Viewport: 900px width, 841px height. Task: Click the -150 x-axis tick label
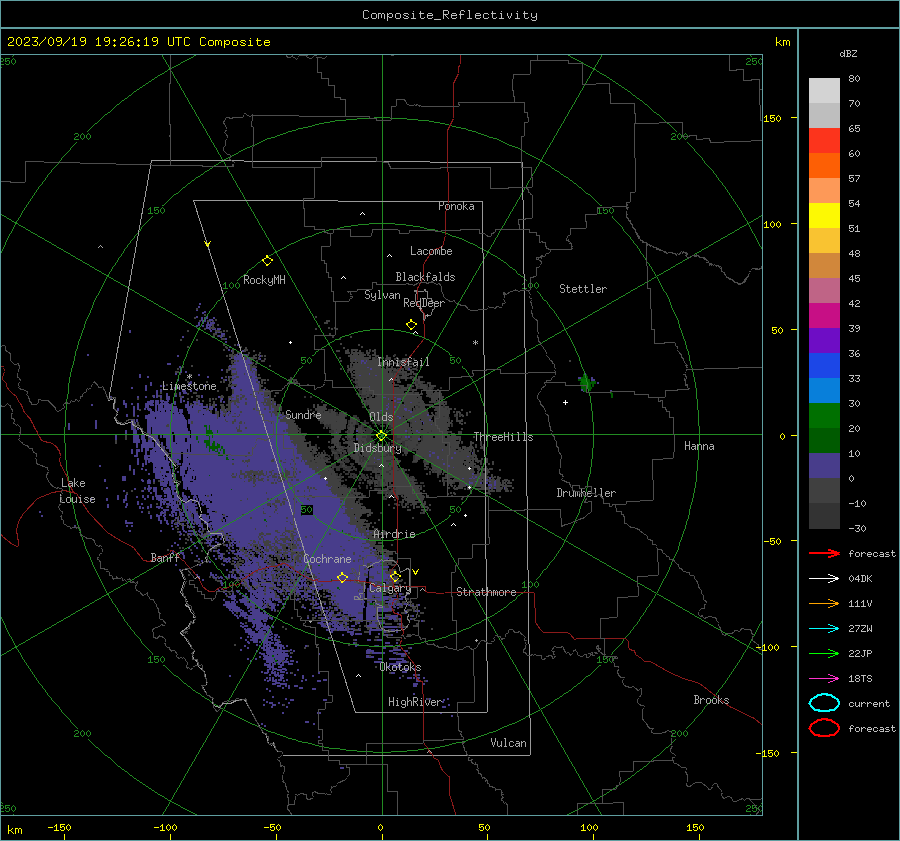tap(59, 828)
